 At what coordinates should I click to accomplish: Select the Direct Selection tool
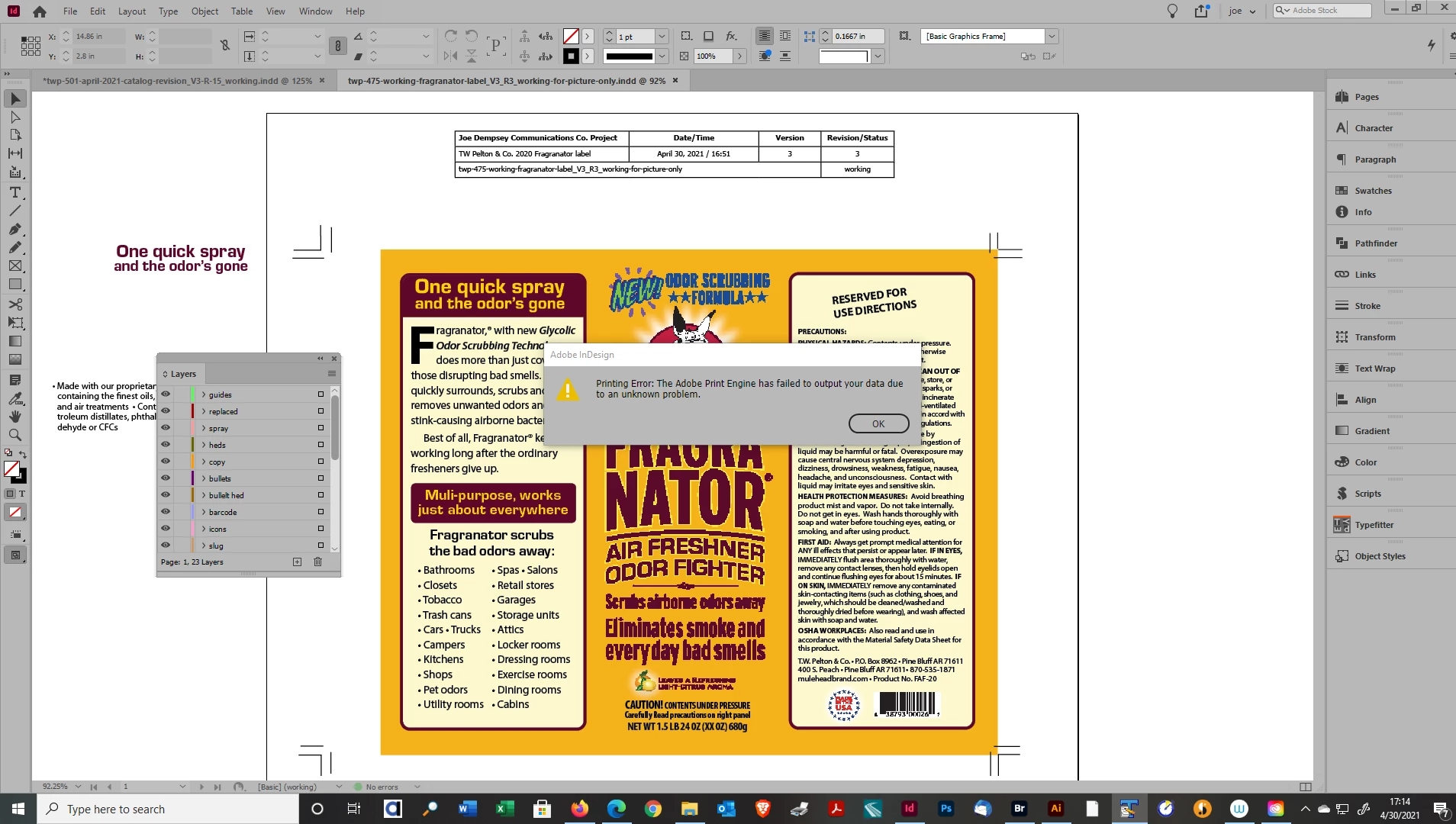click(x=15, y=117)
